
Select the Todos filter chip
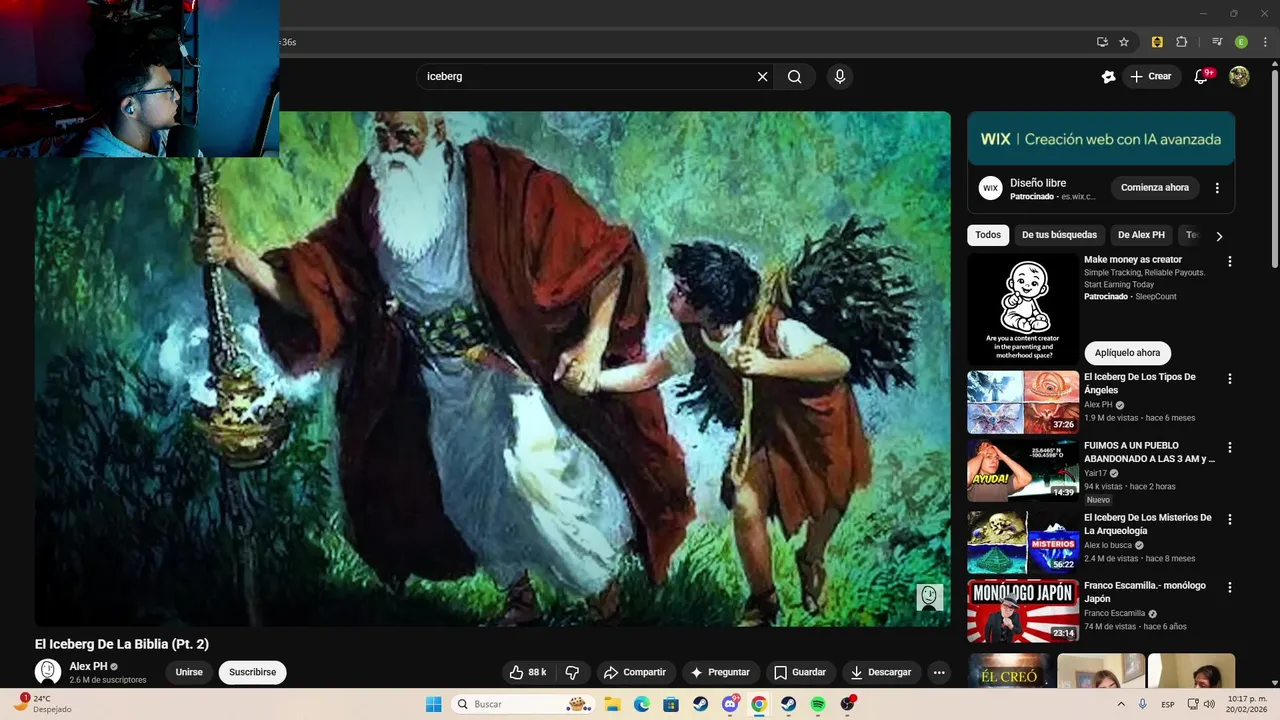988,235
